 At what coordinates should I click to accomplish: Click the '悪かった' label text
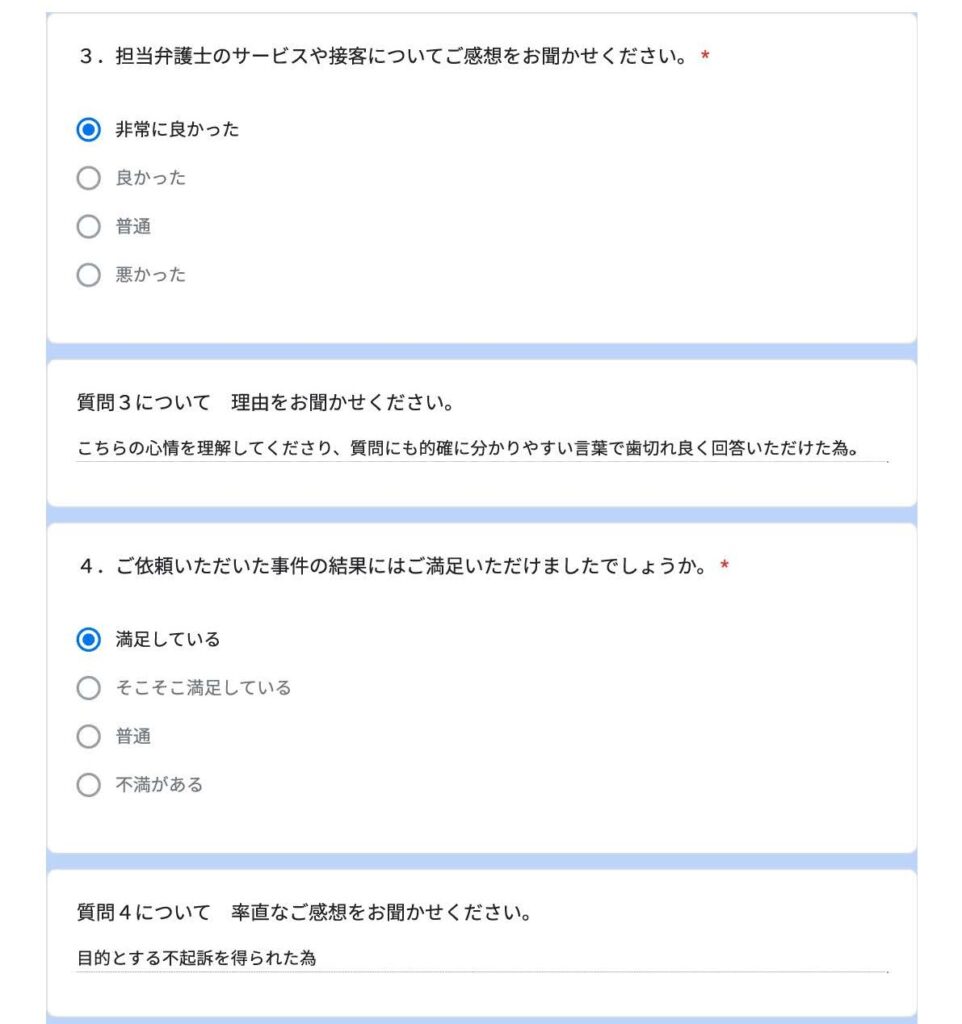tap(151, 275)
